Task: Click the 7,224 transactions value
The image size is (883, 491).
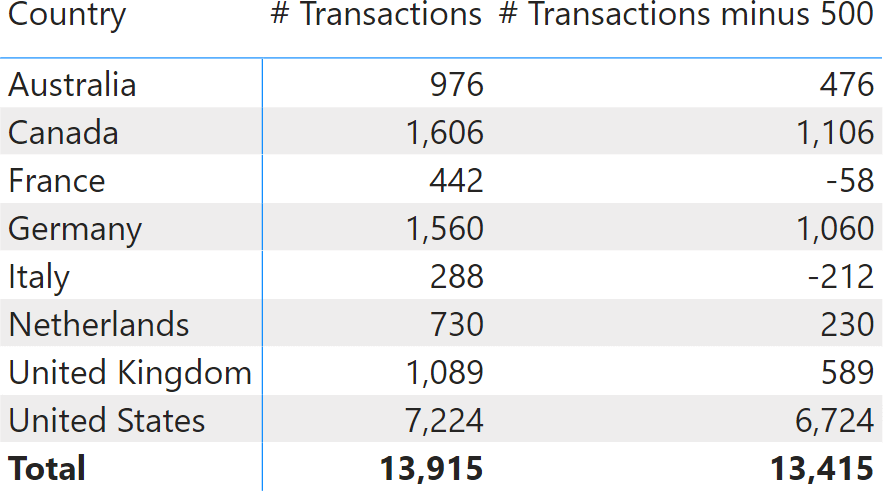Action: coord(444,421)
